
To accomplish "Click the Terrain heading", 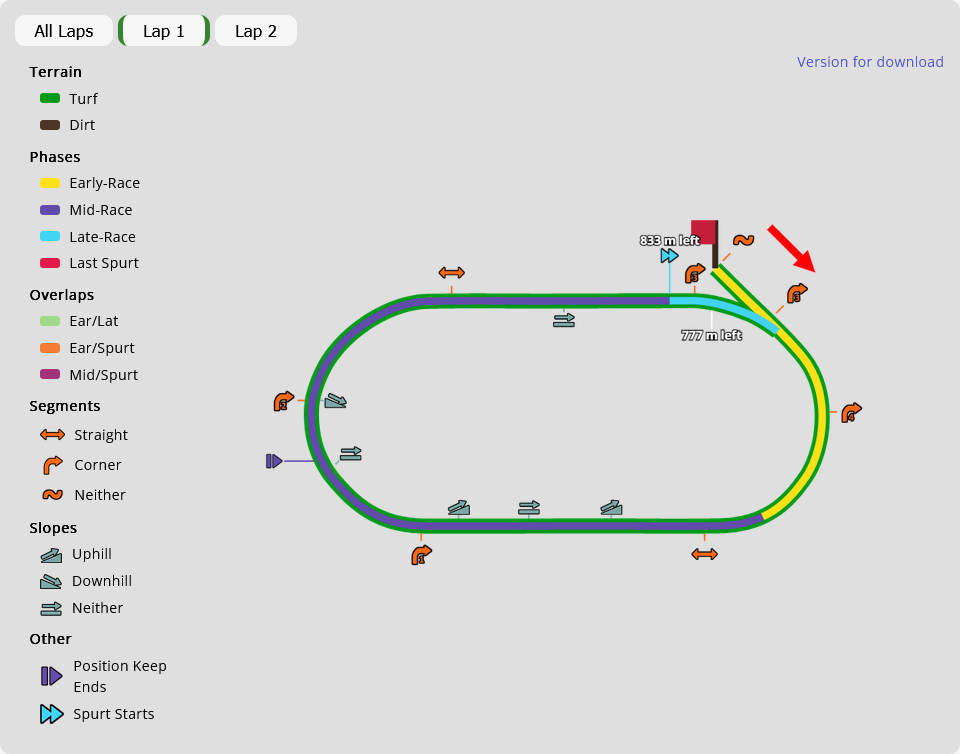I will click(x=56, y=72).
